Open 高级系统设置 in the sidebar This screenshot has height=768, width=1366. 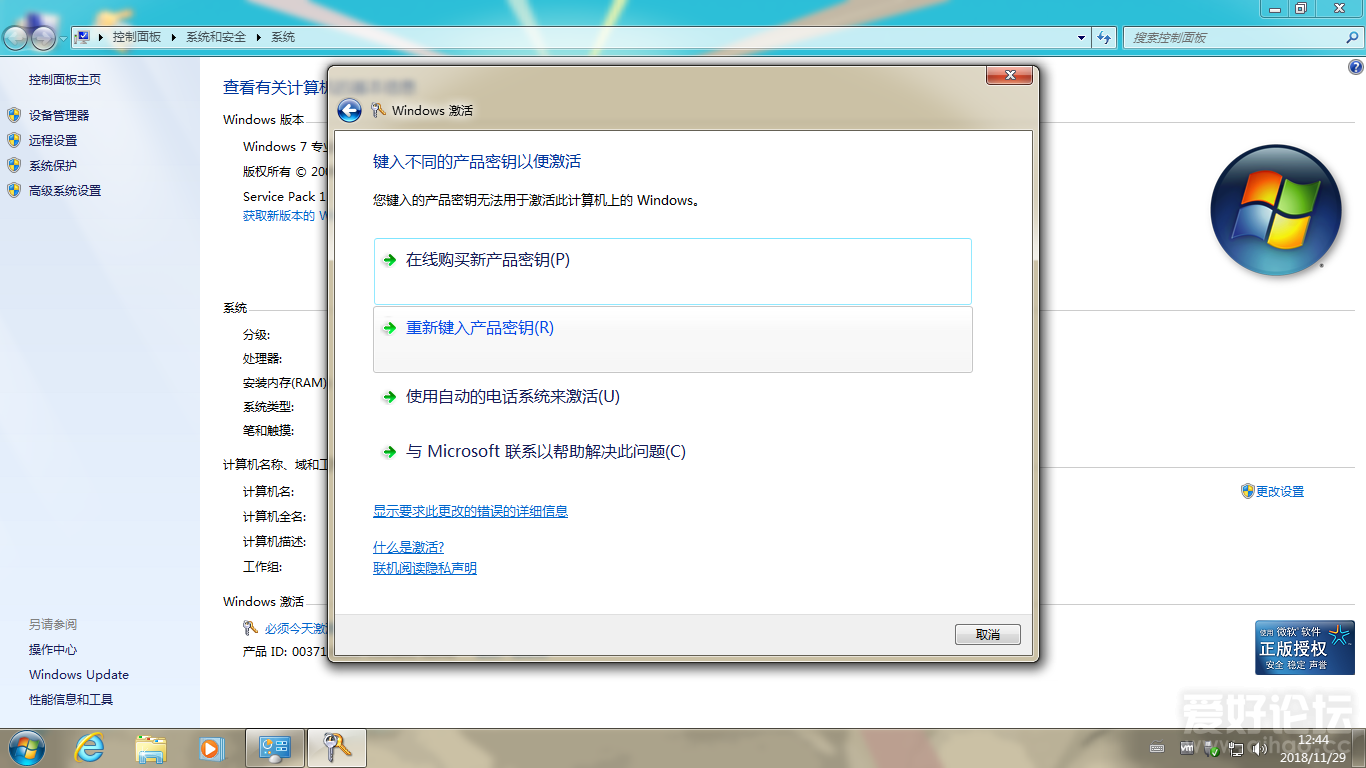click(x=65, y=191)
